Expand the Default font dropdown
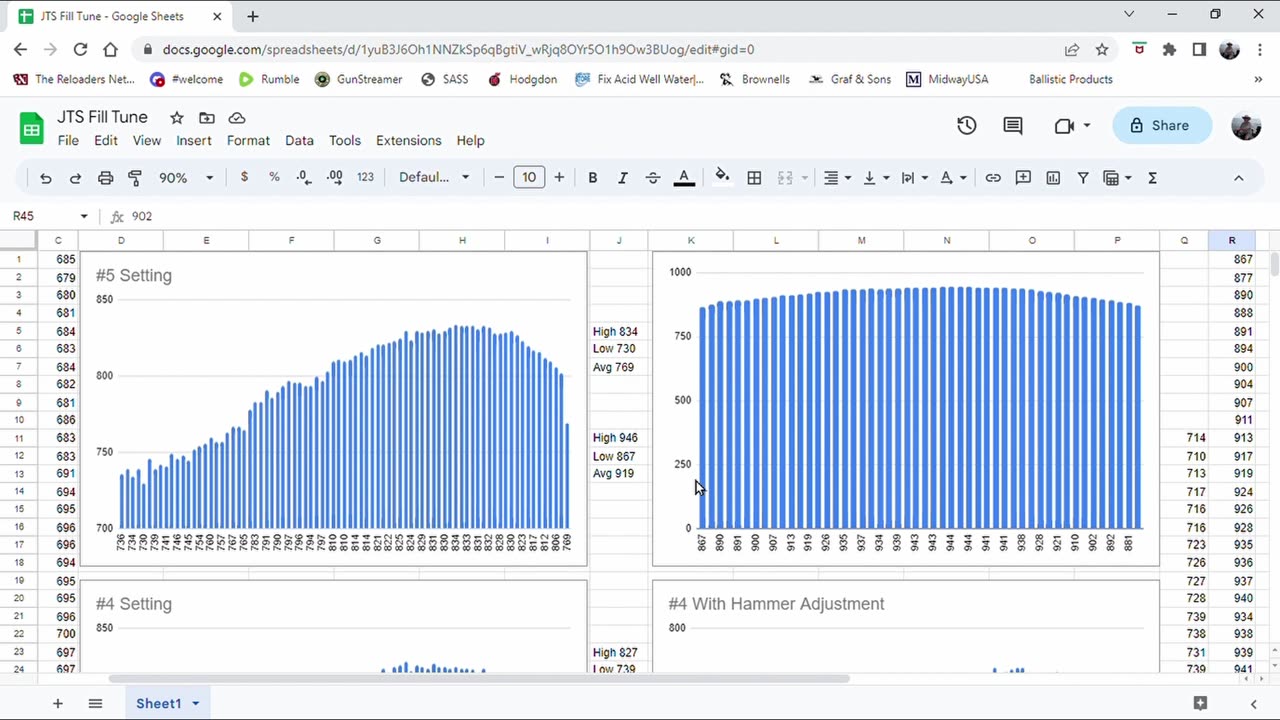The width and height of the screenshot is (1280, 720). coord(434,178)
